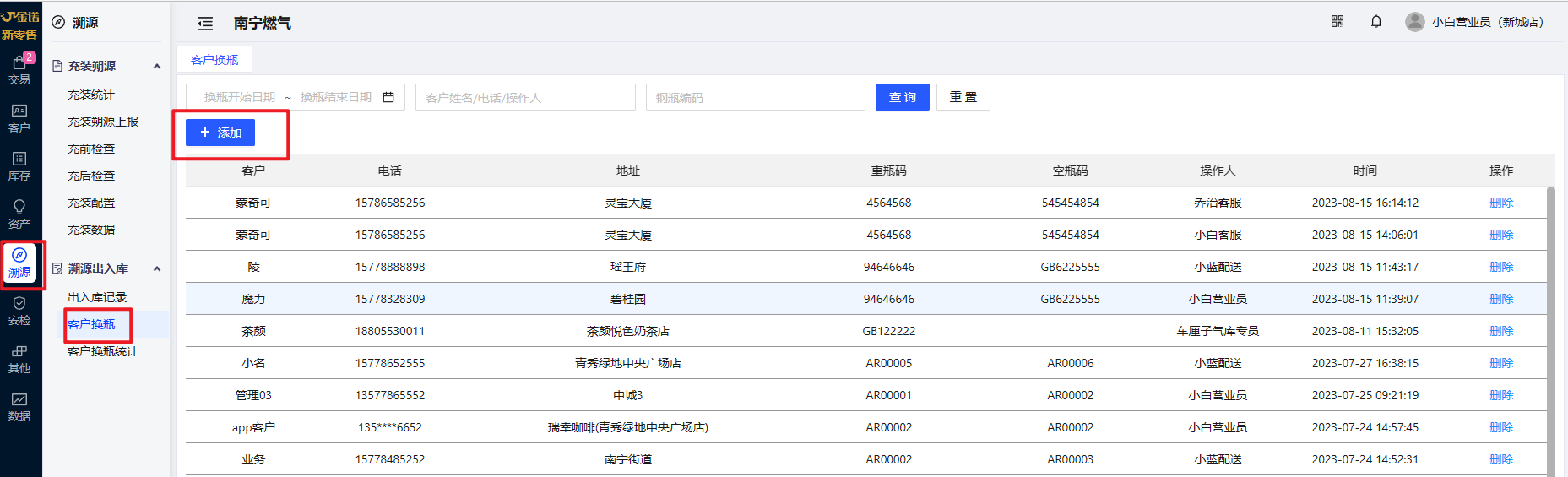Click the table's vertical scrollbar
The image size is (1568, 477).
tap(1550, 329)
